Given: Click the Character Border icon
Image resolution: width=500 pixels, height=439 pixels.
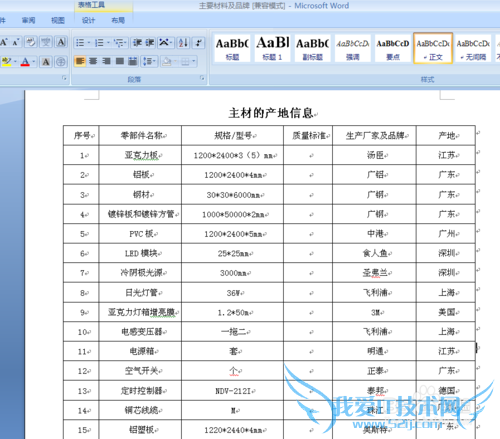Looking at the screenshot, I should tap(61, 42).
